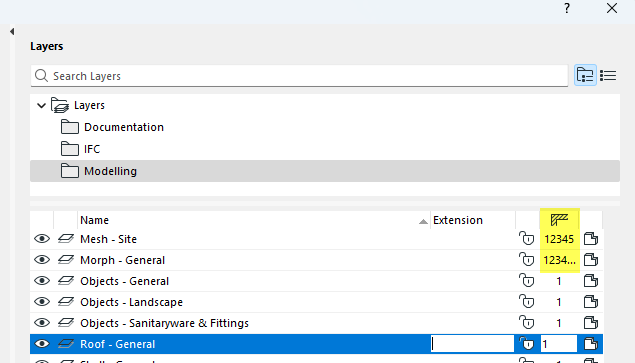Collapse the left panel with the arrow
Viewport: 635px width, 363px height.
(12, 31)
